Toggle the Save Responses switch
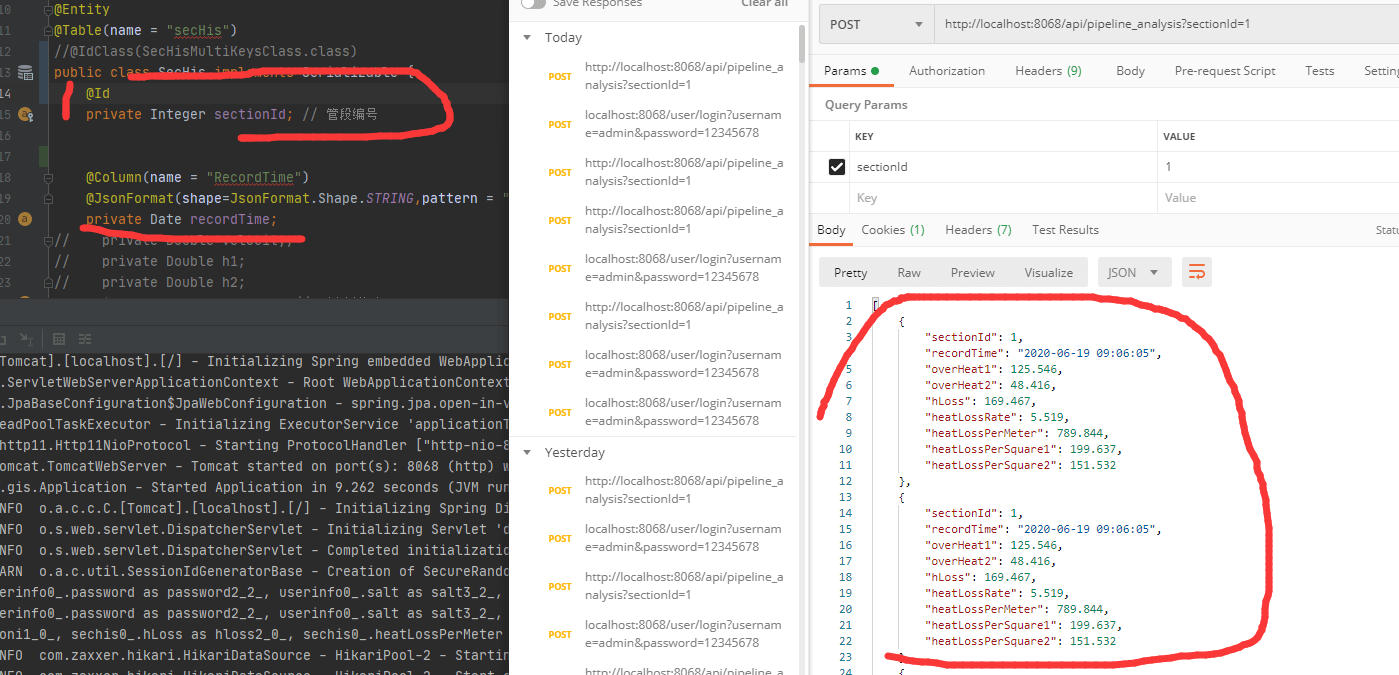 pos(534,4)
